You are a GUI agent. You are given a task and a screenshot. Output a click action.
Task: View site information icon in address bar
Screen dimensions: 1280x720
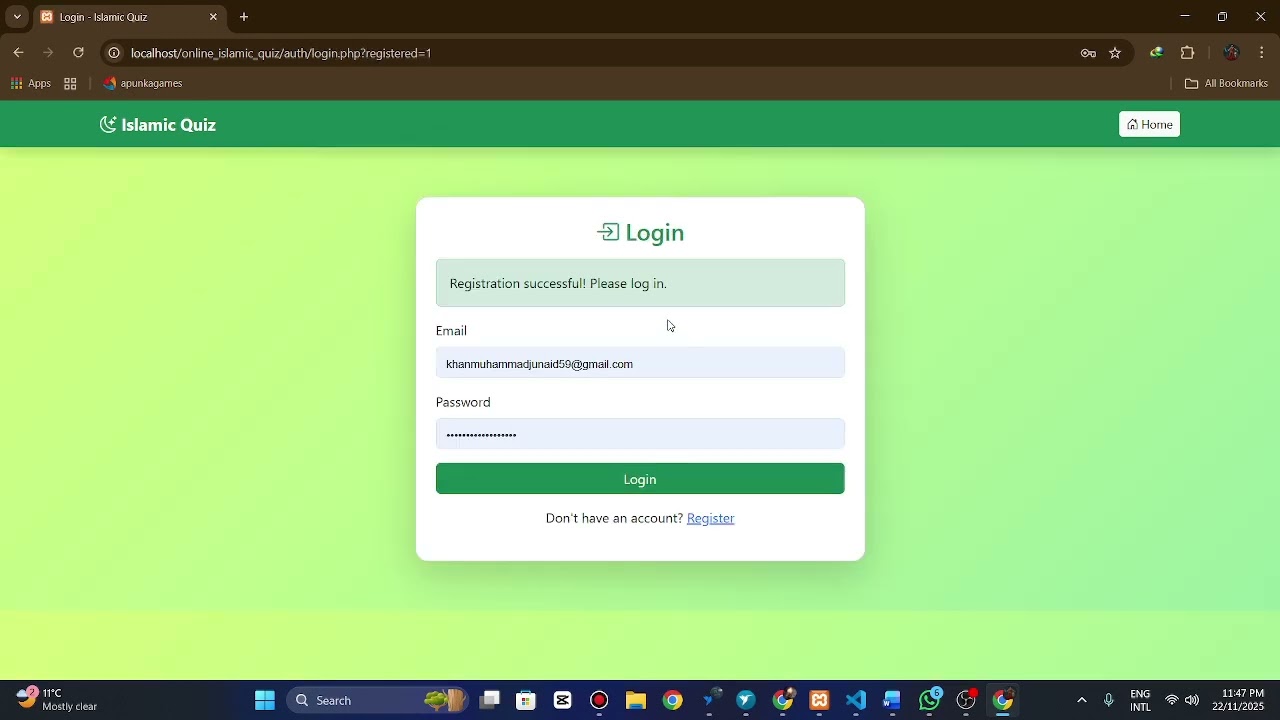coord(114,53)
